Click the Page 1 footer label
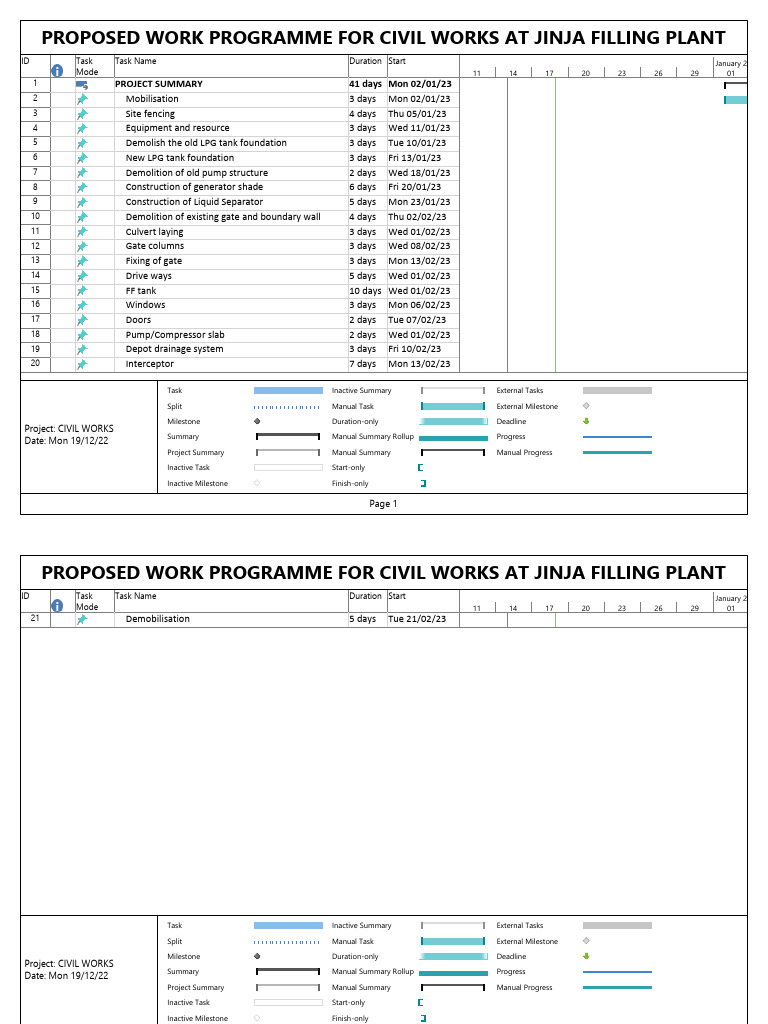 pos(383,504)
